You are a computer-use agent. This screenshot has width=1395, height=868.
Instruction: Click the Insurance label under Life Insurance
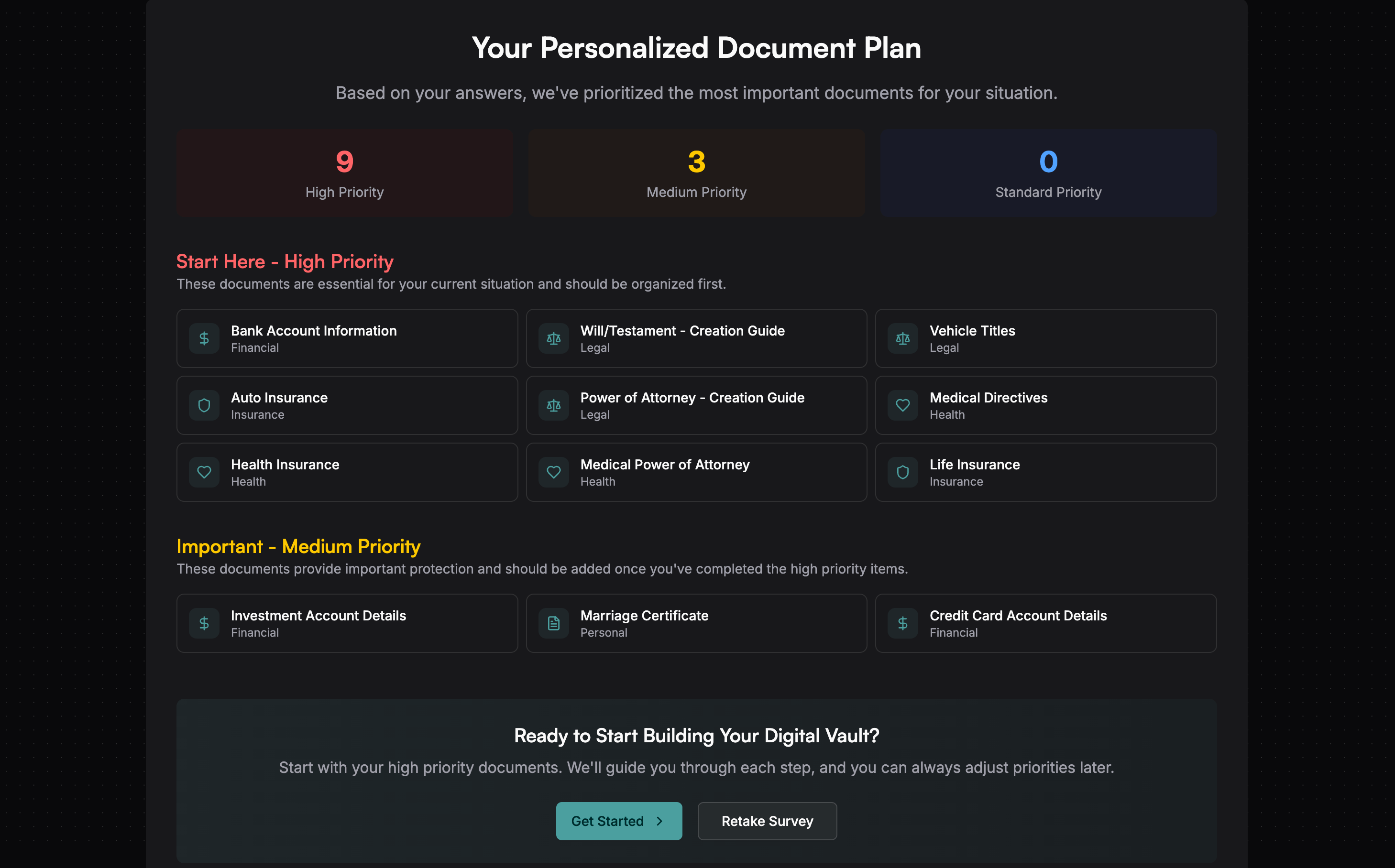pos(956,482)
